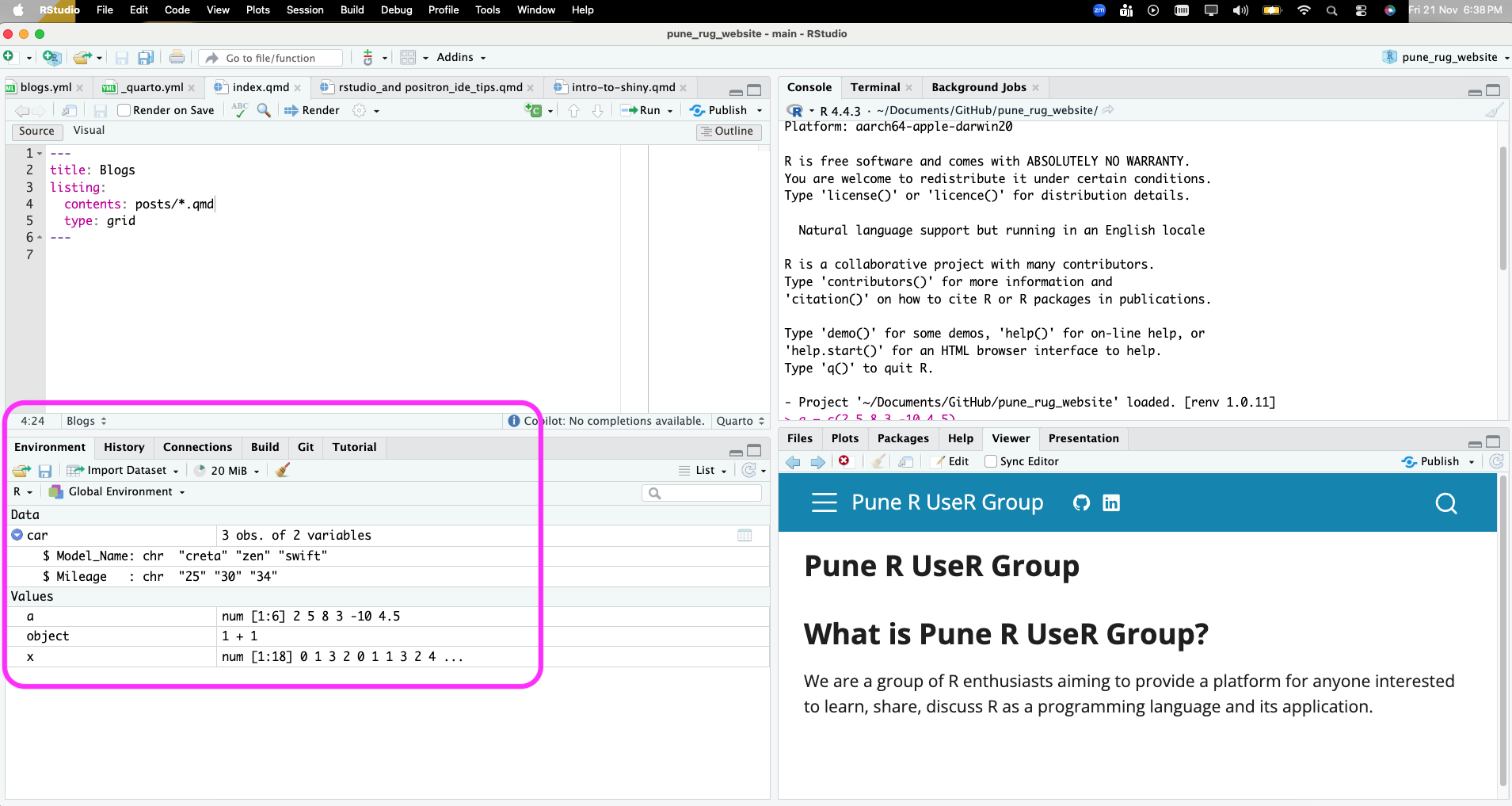This screenshot has width=1512, height=806.
Task: Switch the editor to Visual mode
Action: 89,131
